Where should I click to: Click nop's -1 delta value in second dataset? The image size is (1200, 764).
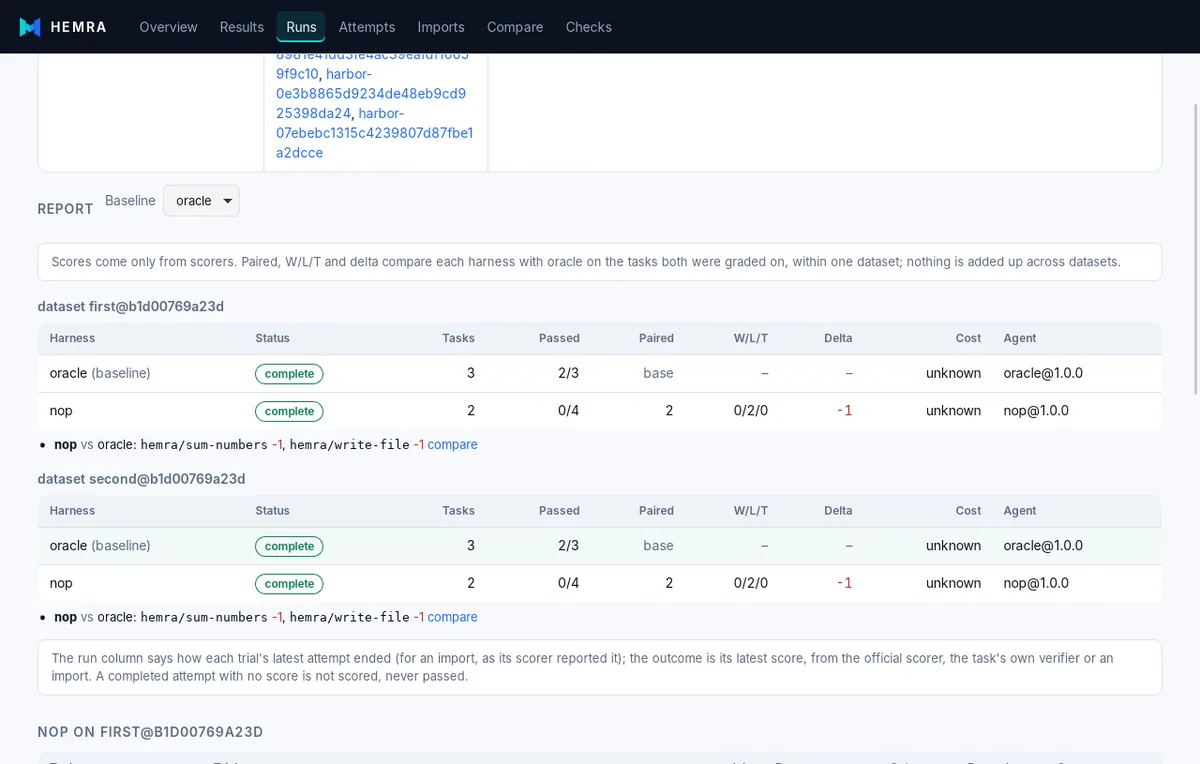pyautogui.click(x=844, y=584)
